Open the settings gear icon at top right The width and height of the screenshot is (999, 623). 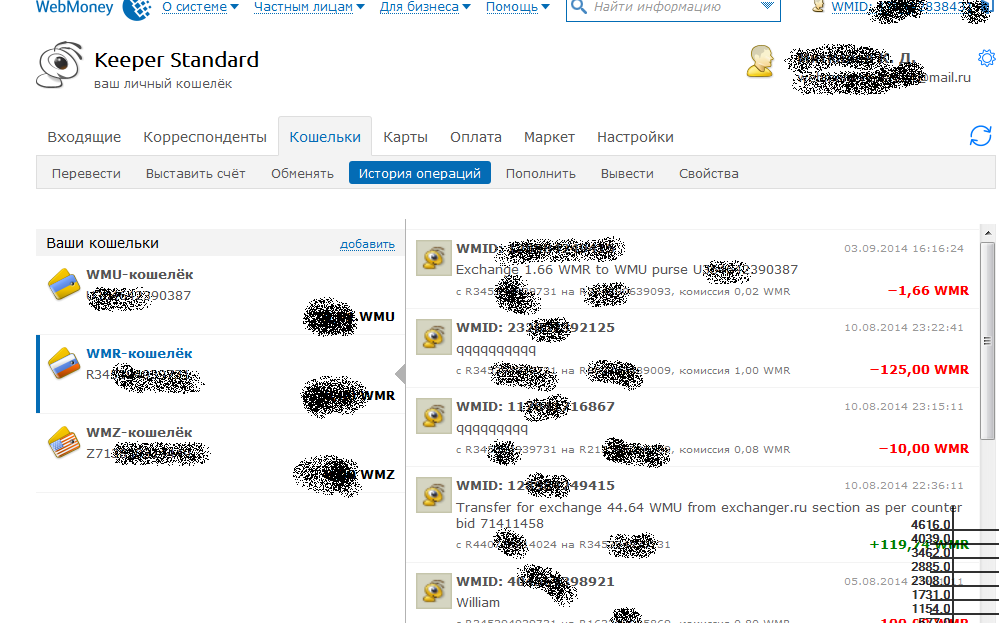[x=986, y=58]
